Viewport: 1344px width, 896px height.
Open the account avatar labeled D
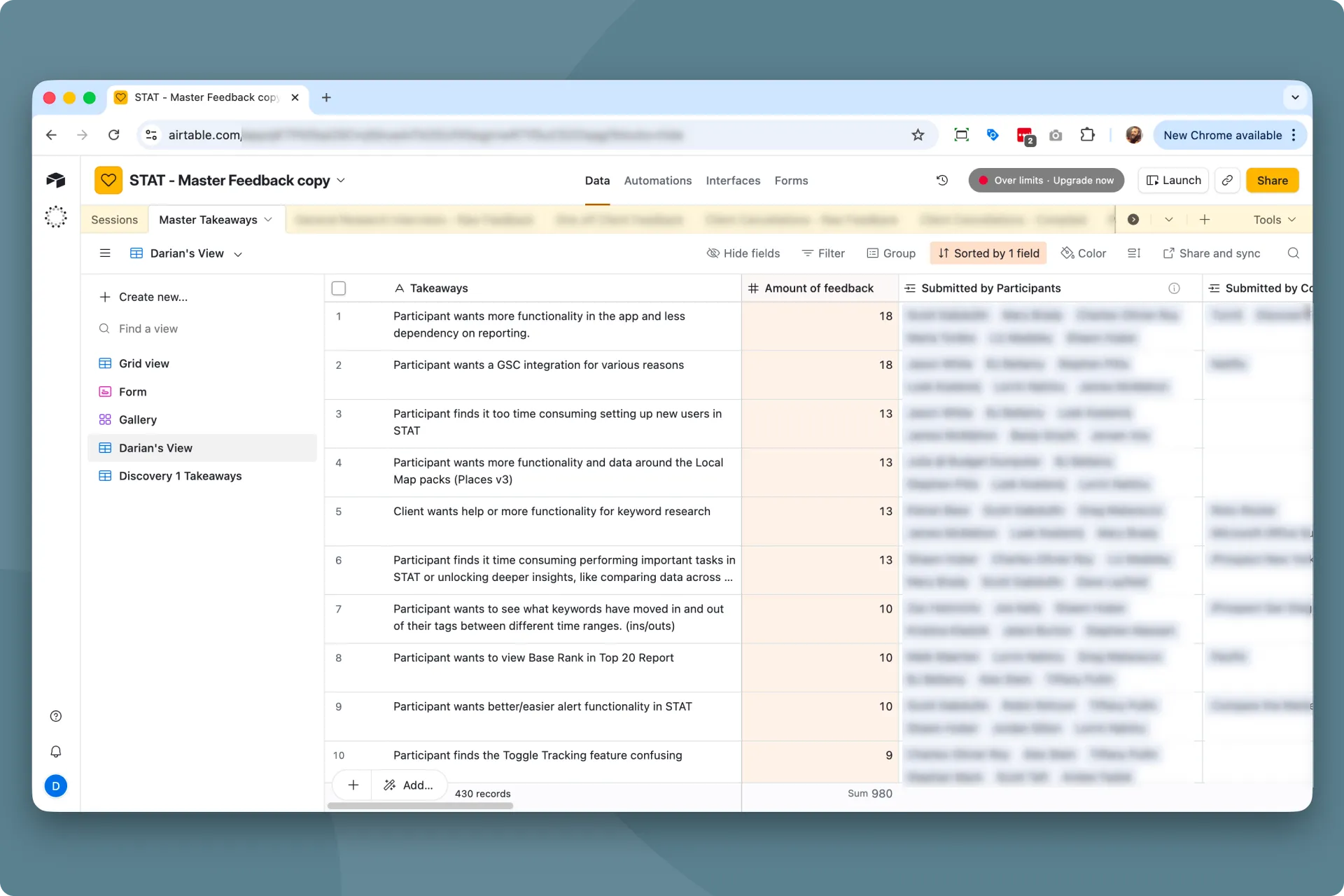click(x=56, y=786)
